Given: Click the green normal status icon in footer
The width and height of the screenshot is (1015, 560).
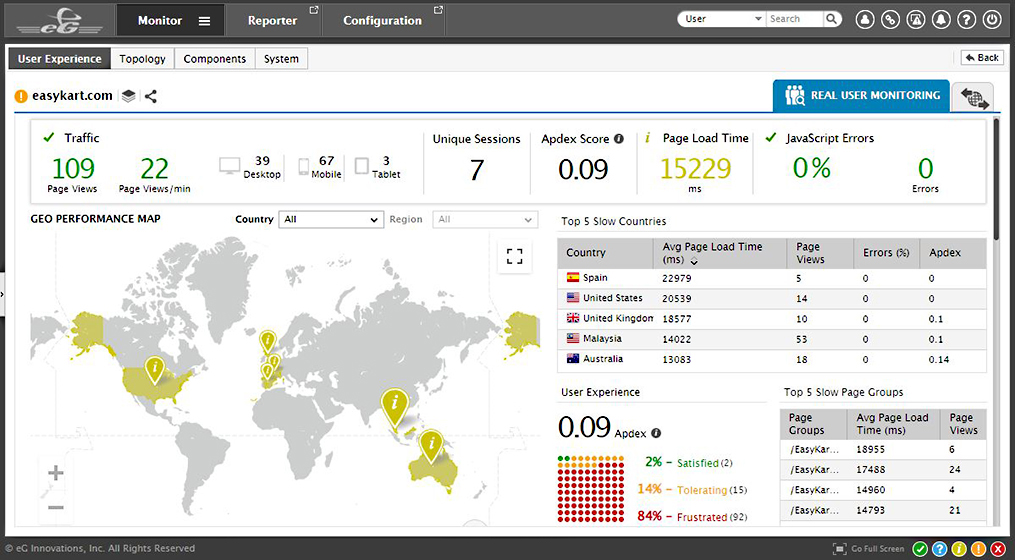Looking at the screenshot, I should click(920, 549).
